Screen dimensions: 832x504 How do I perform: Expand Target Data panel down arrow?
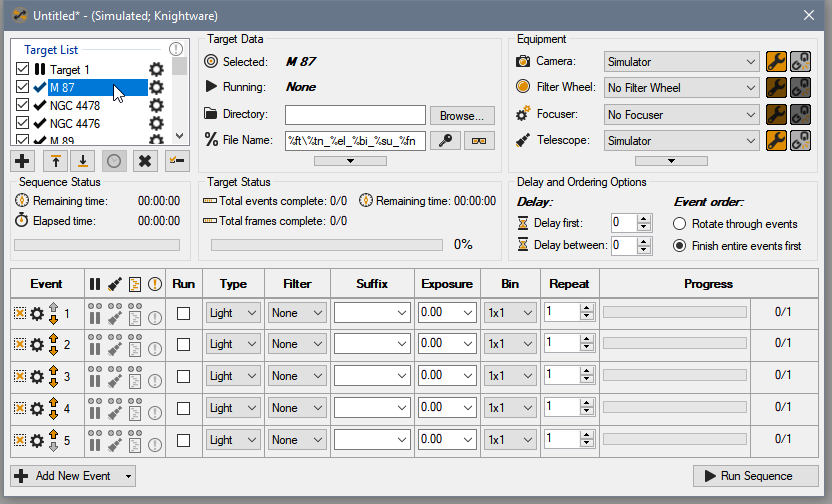click(x=350, y=161)
